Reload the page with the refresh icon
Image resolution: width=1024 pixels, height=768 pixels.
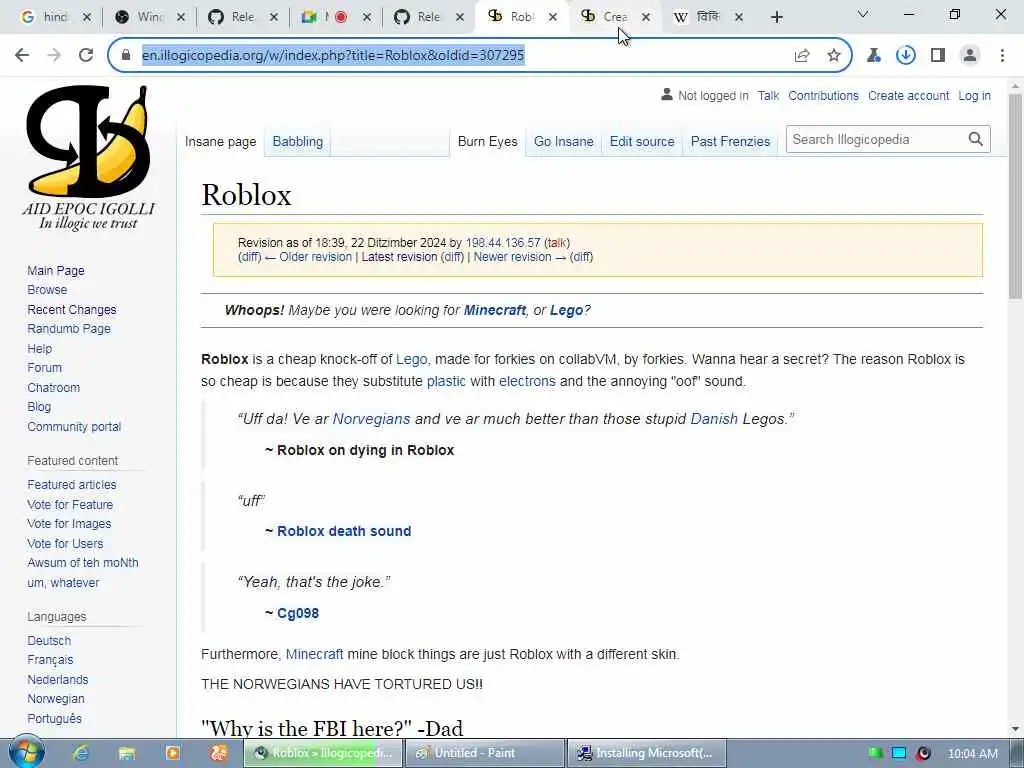(86, 56)
